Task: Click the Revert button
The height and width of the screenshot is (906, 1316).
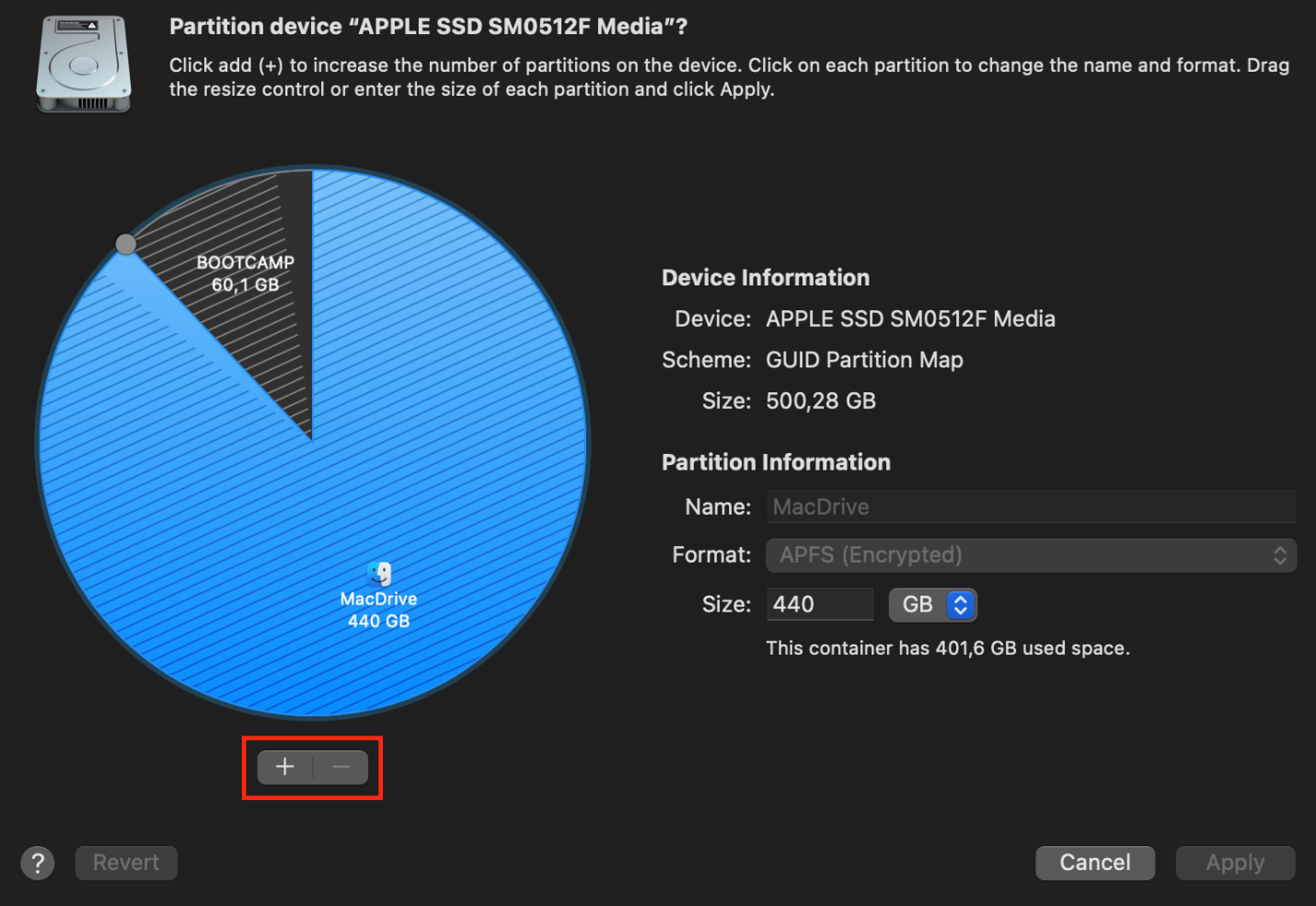Action: (x=126, y=863)
